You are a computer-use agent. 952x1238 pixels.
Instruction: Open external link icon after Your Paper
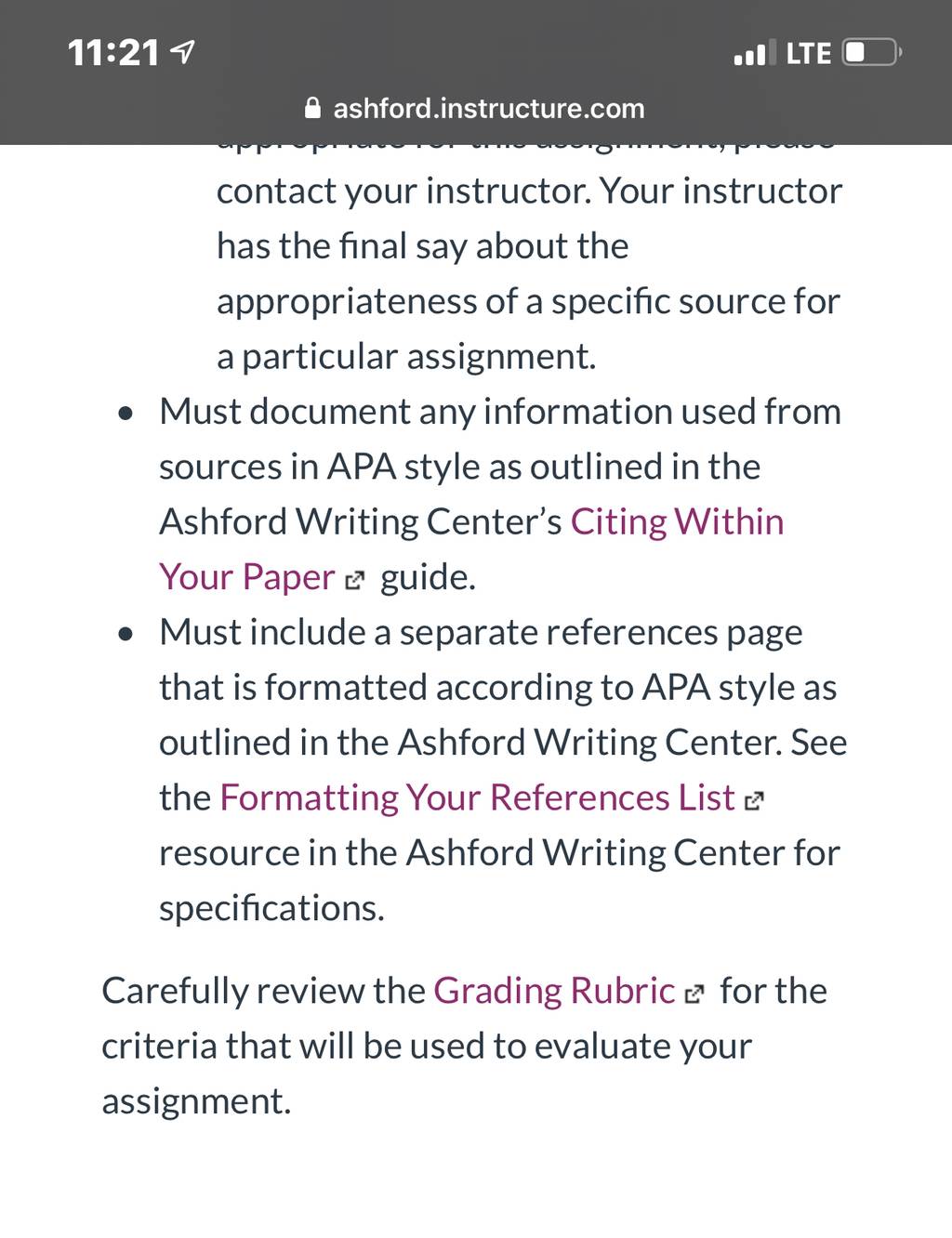click(354, 582)
